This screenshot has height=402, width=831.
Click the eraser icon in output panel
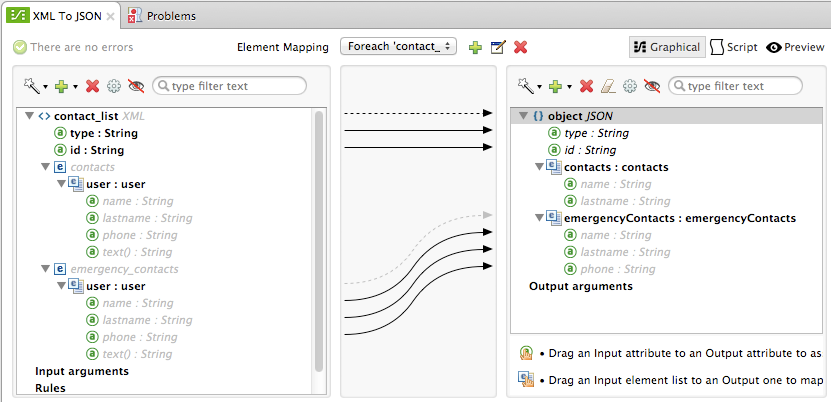[609, 87]
